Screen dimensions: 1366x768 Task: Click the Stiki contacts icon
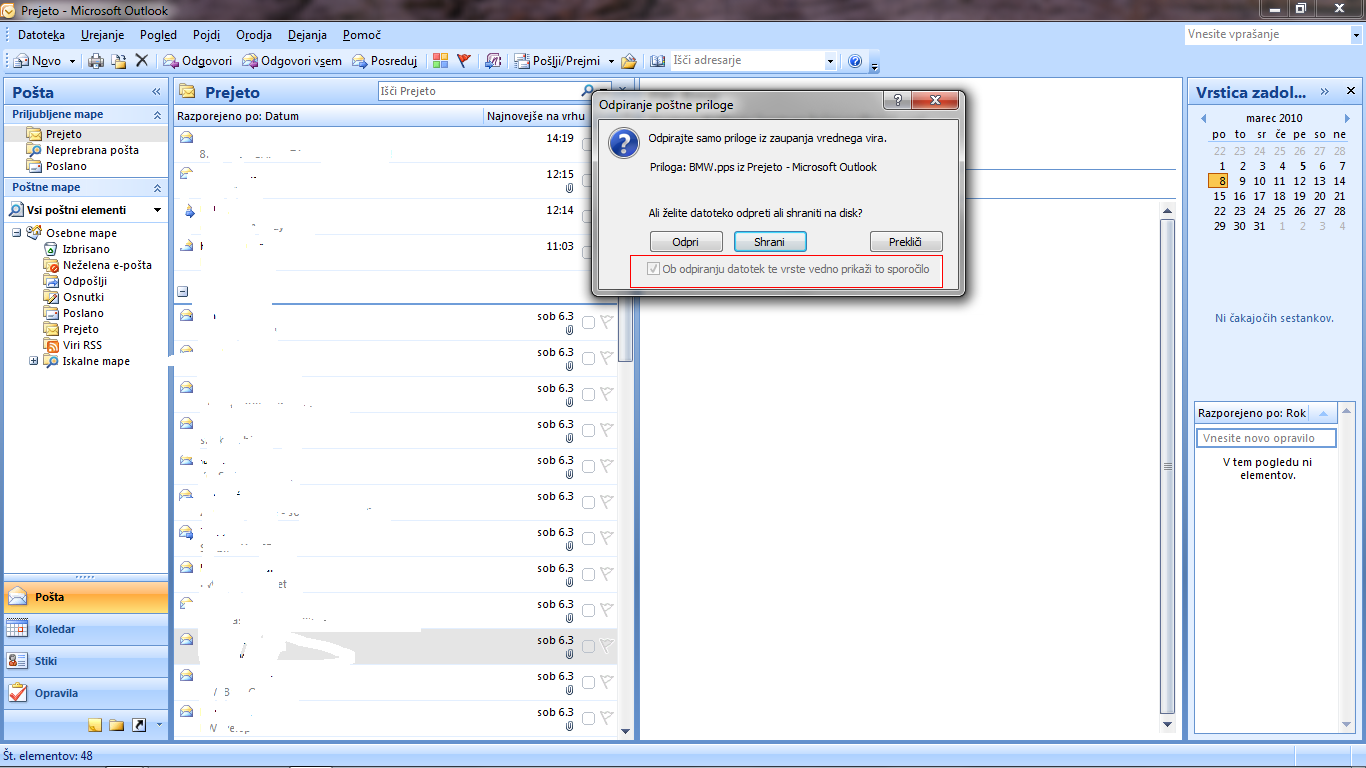click(x=17, y=661)
